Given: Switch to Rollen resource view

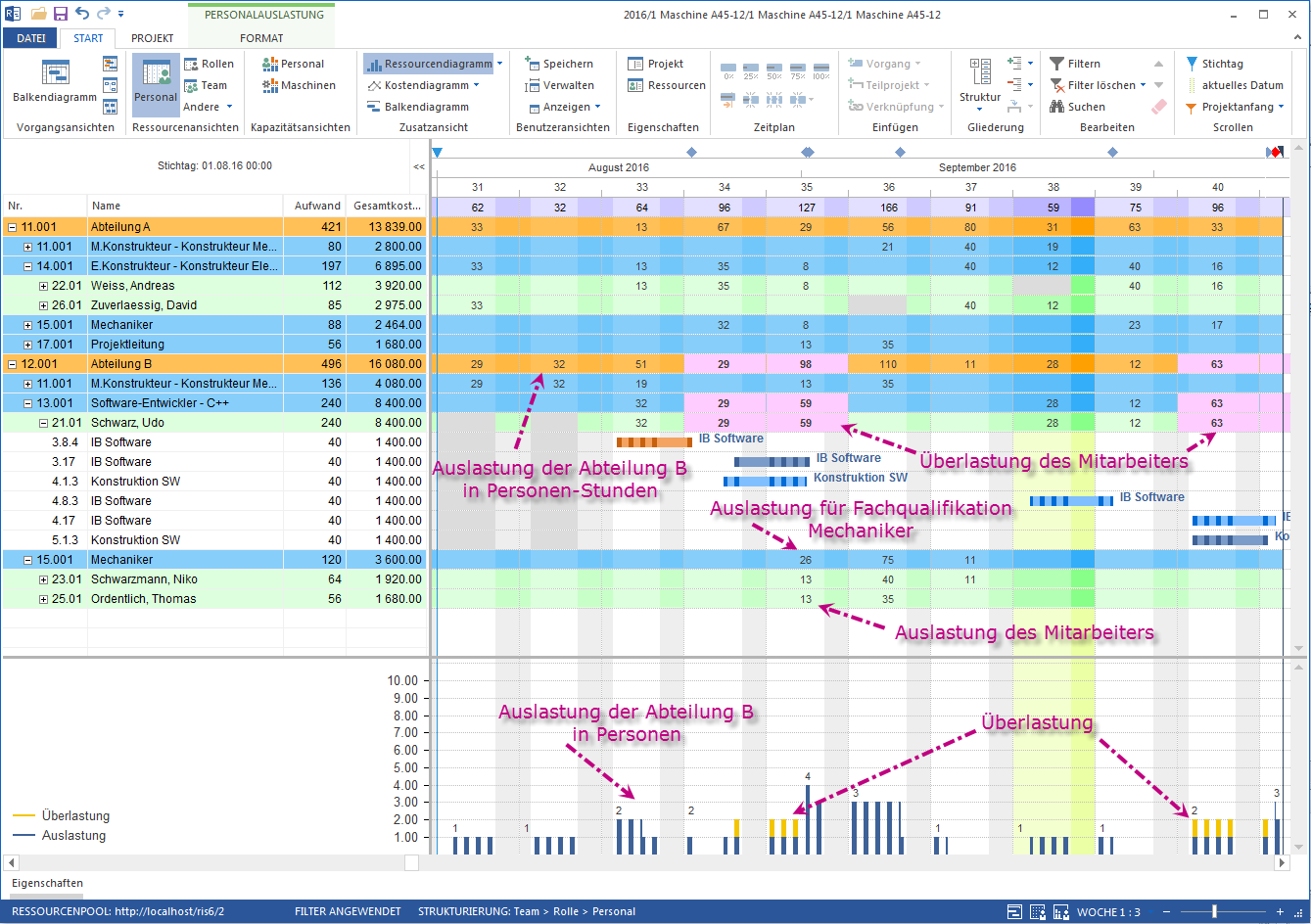Looking at the screenshot, I should [209, 64].
